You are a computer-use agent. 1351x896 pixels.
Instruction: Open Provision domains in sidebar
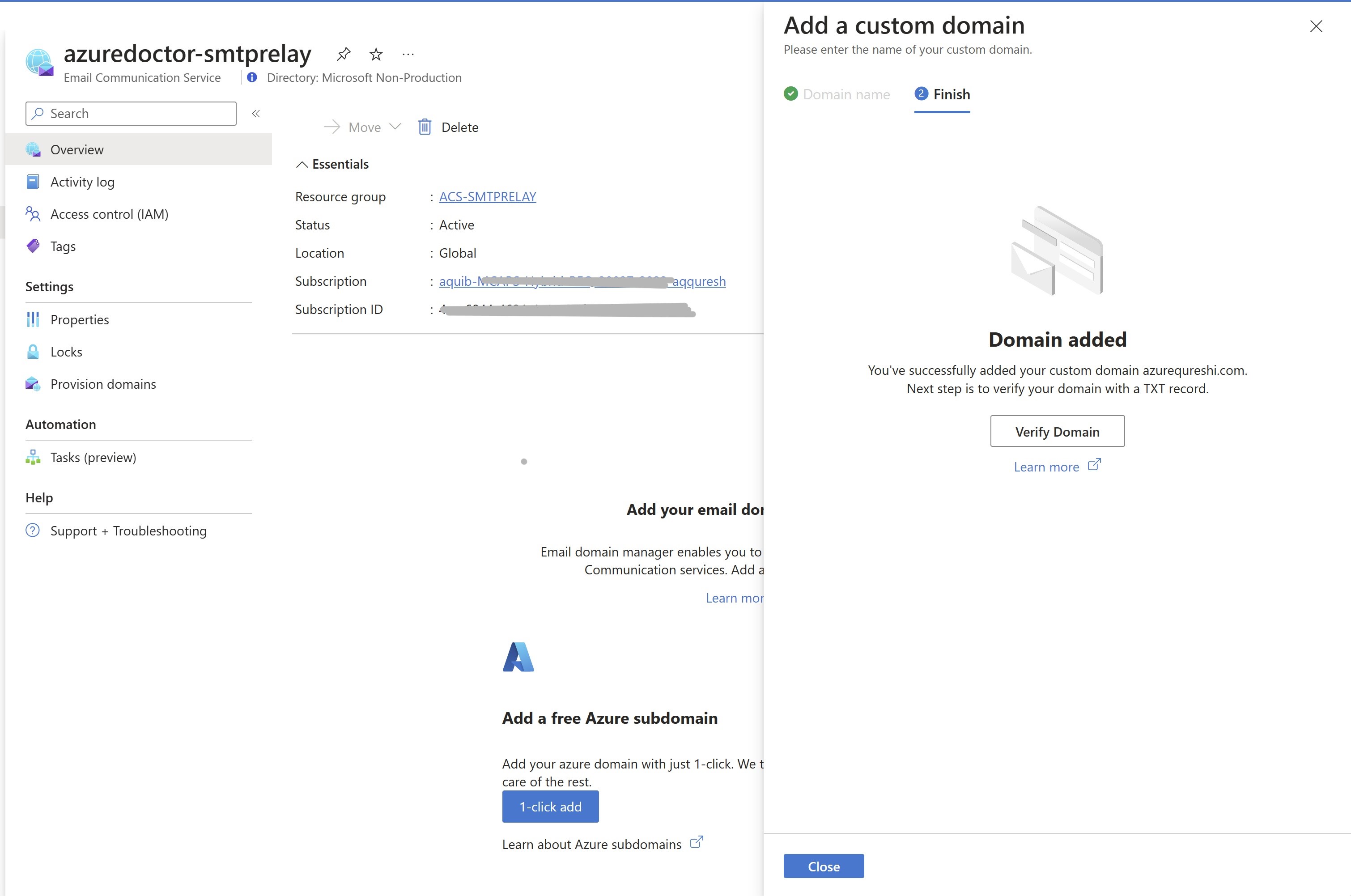tap(103, 384)
